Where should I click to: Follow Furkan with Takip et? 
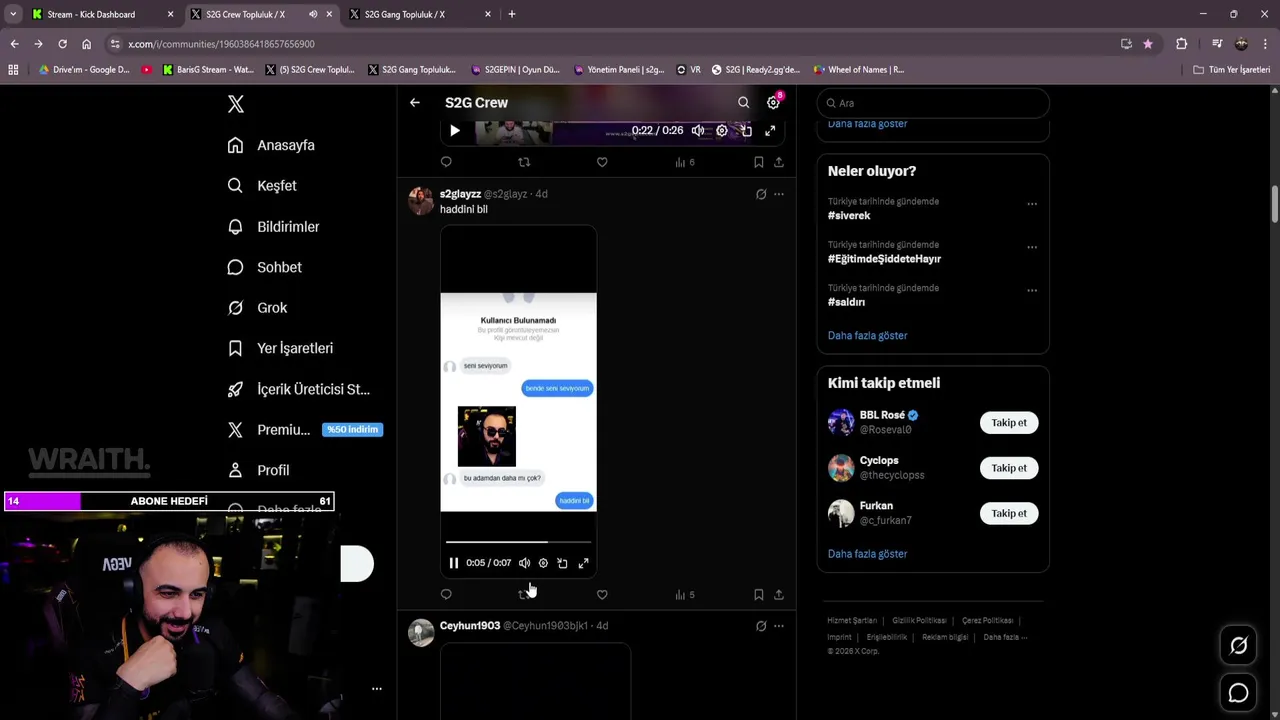tap(1009, 513)
